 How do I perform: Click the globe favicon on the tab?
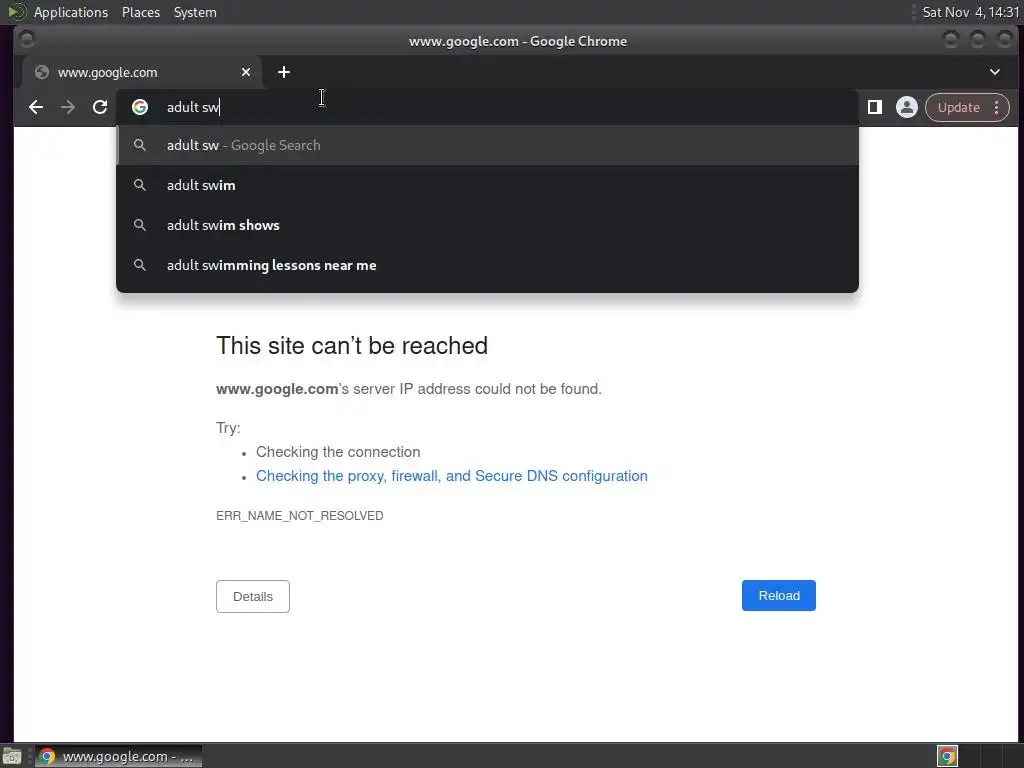42,72
